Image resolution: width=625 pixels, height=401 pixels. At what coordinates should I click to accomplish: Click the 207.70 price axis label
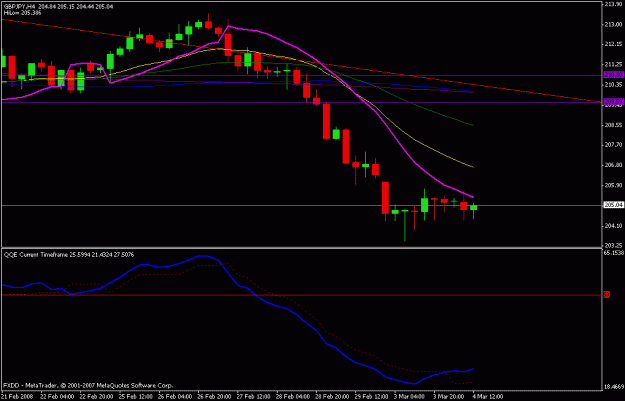click(x=614, y=145)
